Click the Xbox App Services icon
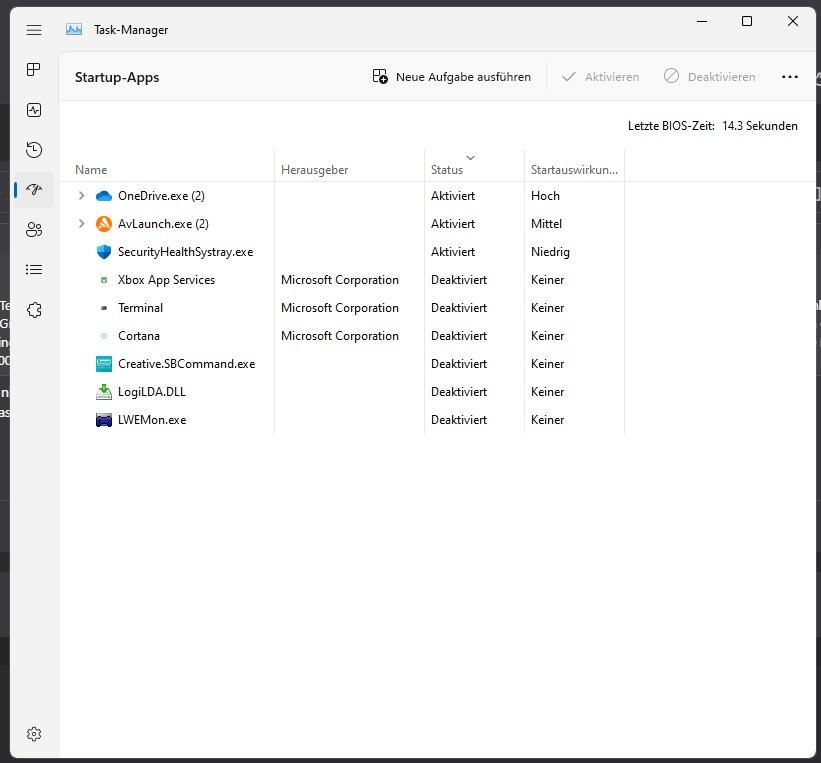 [x=104, y=280]
